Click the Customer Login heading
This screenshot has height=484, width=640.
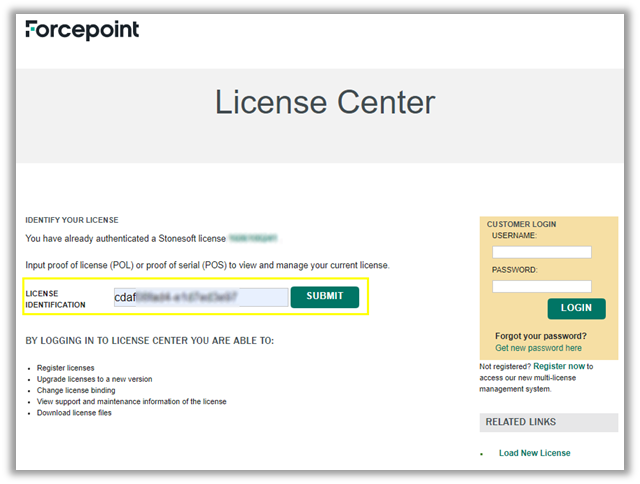(521, 224)
